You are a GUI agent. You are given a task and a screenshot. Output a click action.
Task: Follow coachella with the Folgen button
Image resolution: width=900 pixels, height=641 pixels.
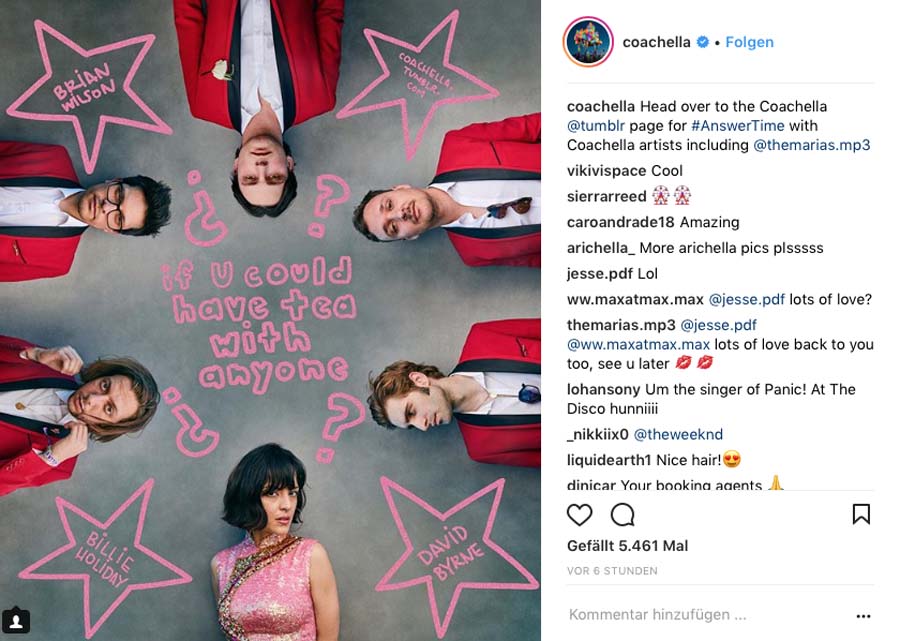click(x=749, y=42)
